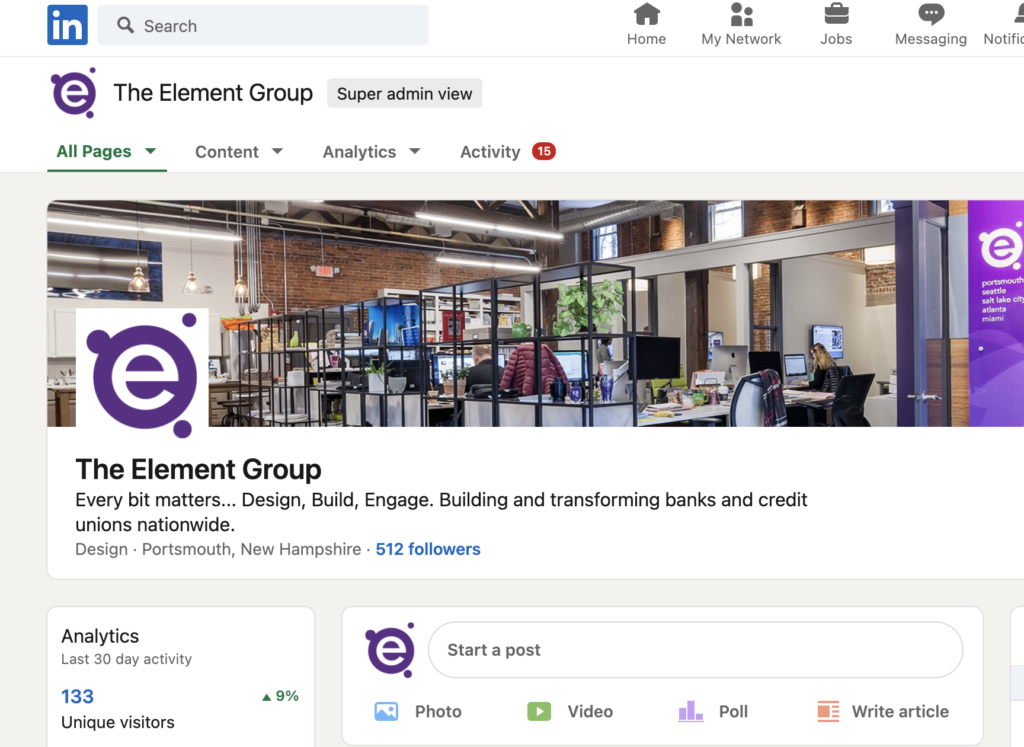Click the Start a post box
Image resolution: width=1024 pixels, height=747 pixels.
(x=696, y=650)
